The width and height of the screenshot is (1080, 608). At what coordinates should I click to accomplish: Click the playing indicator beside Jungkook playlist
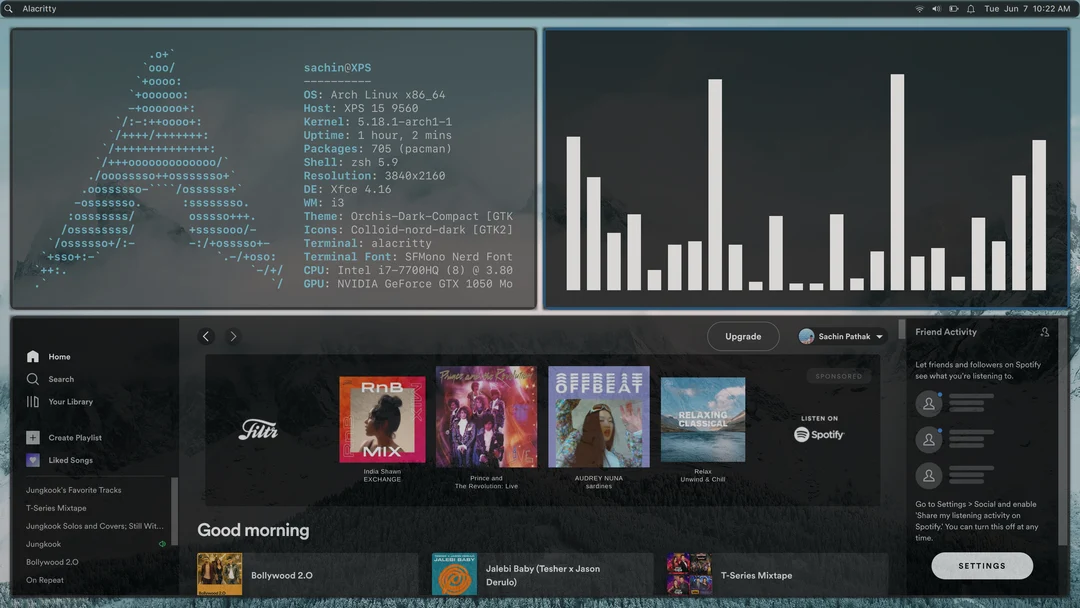[x=163, y=544]
